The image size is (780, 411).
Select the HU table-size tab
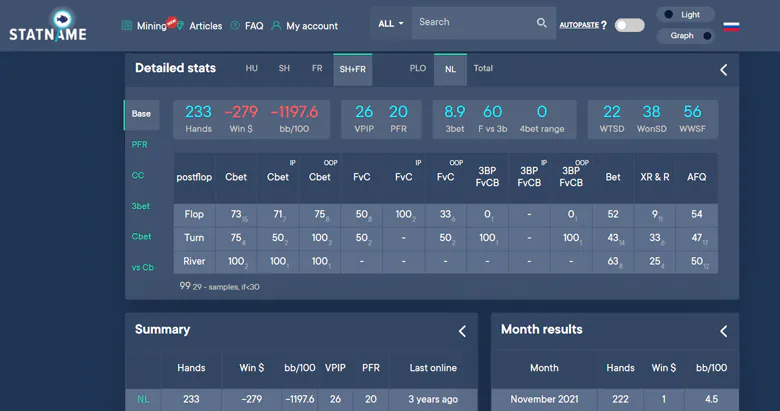tap(252, 68)
